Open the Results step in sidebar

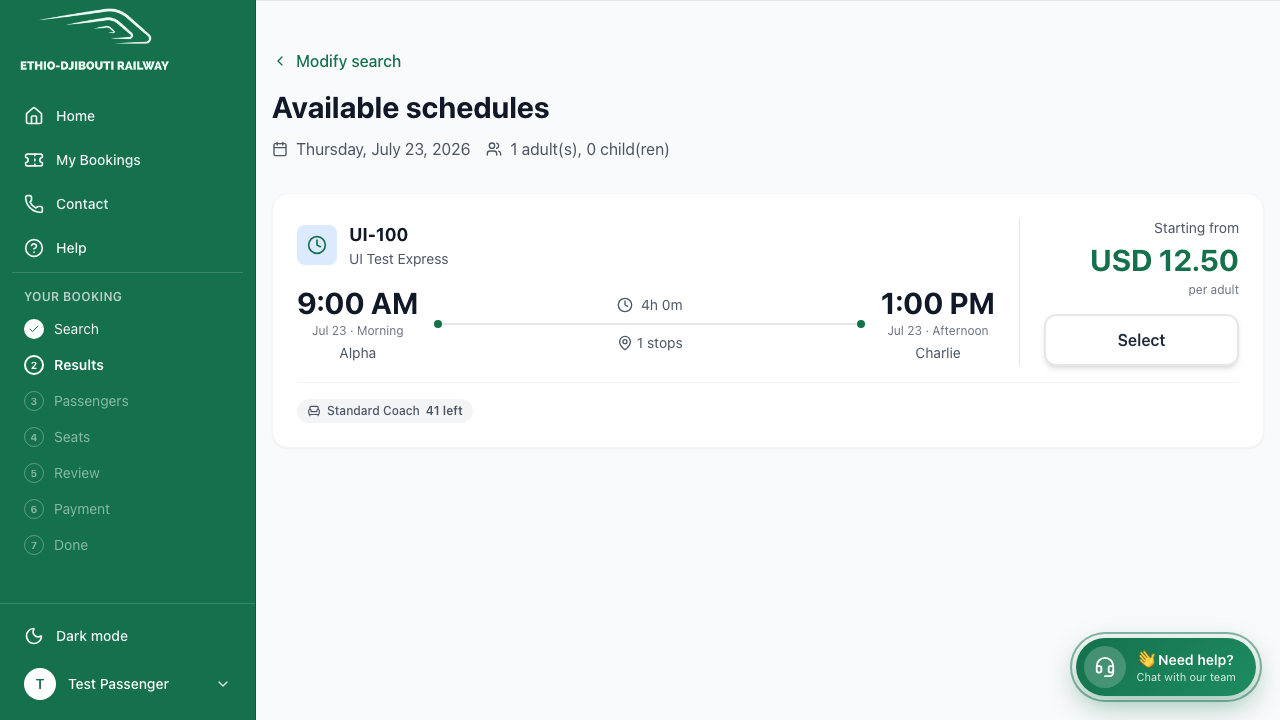tap(79, 365)
